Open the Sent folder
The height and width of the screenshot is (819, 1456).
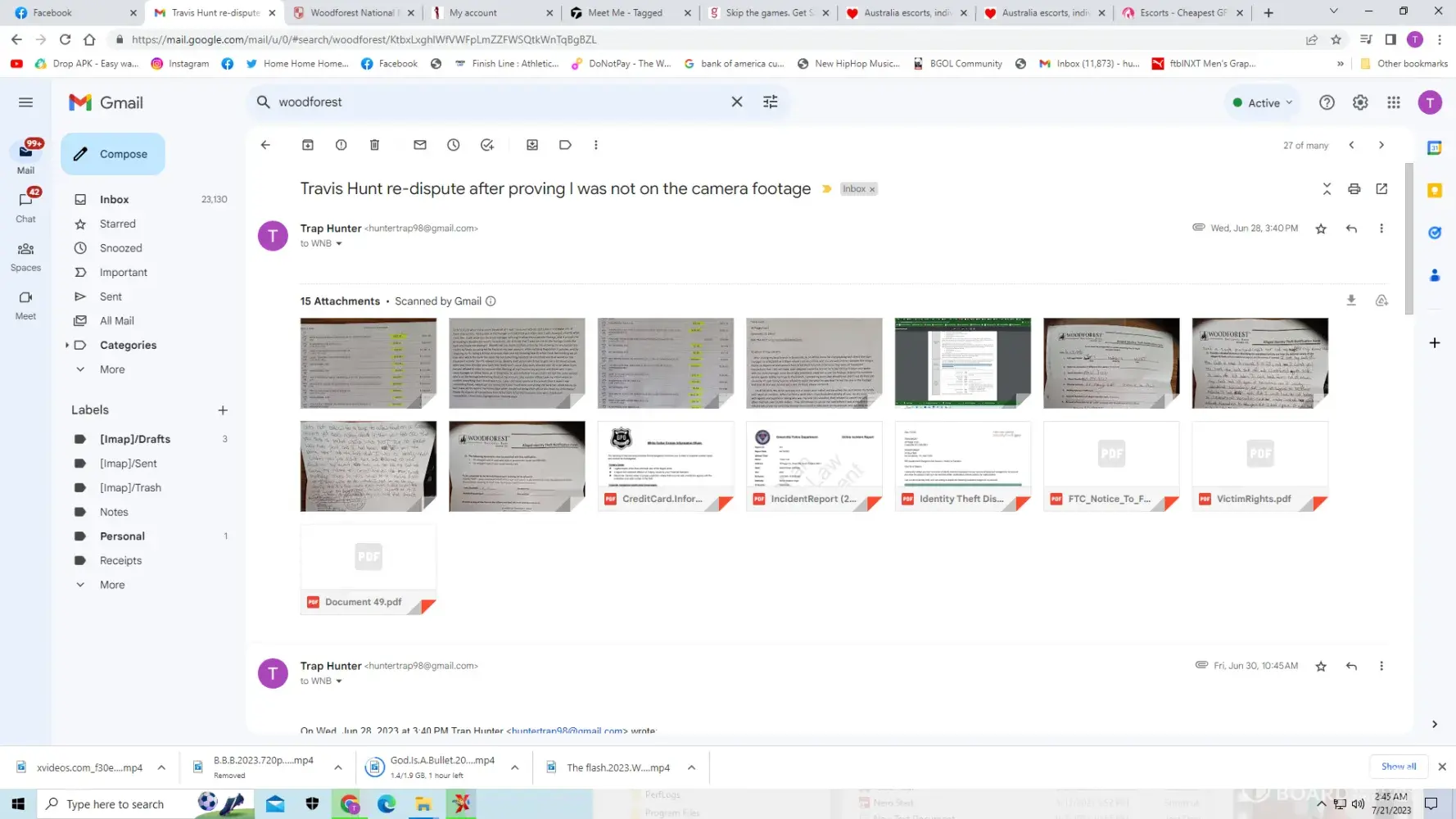pyautogui.click(x=111, y=296)
